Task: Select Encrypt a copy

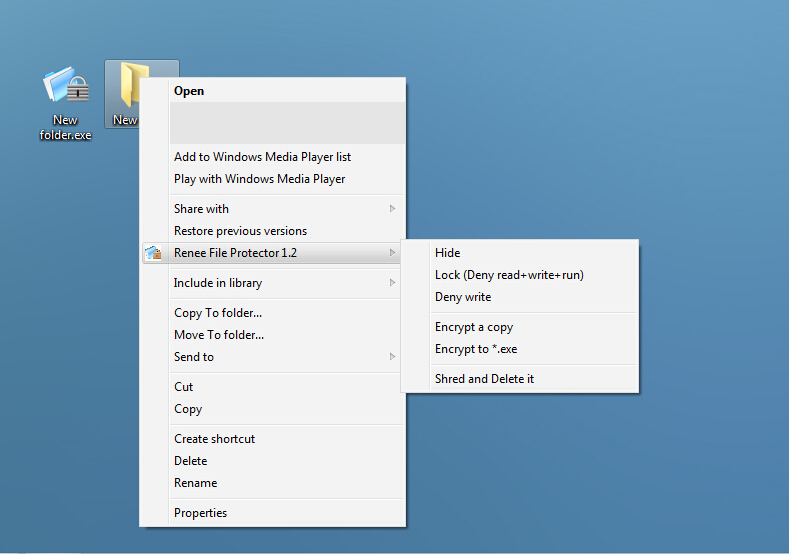Action: click(473, 327)
